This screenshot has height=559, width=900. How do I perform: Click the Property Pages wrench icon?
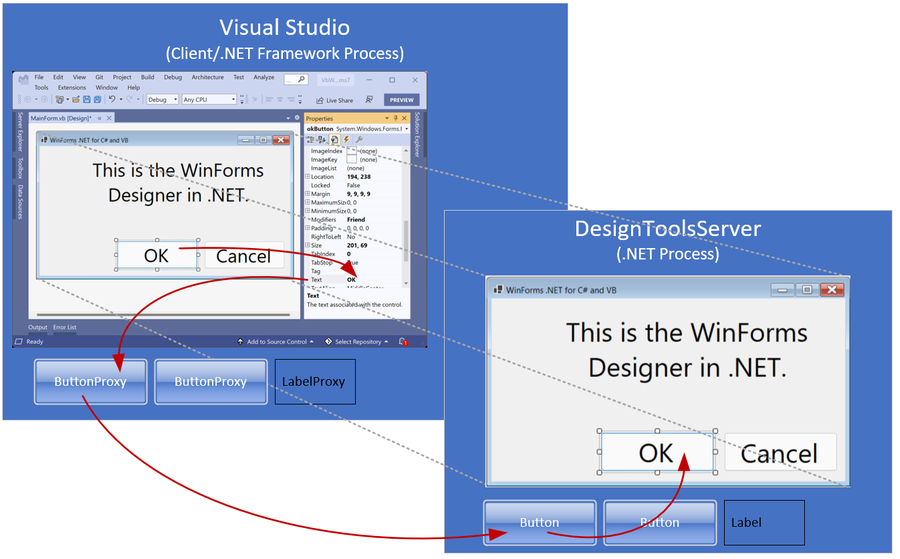pos(359,139)
